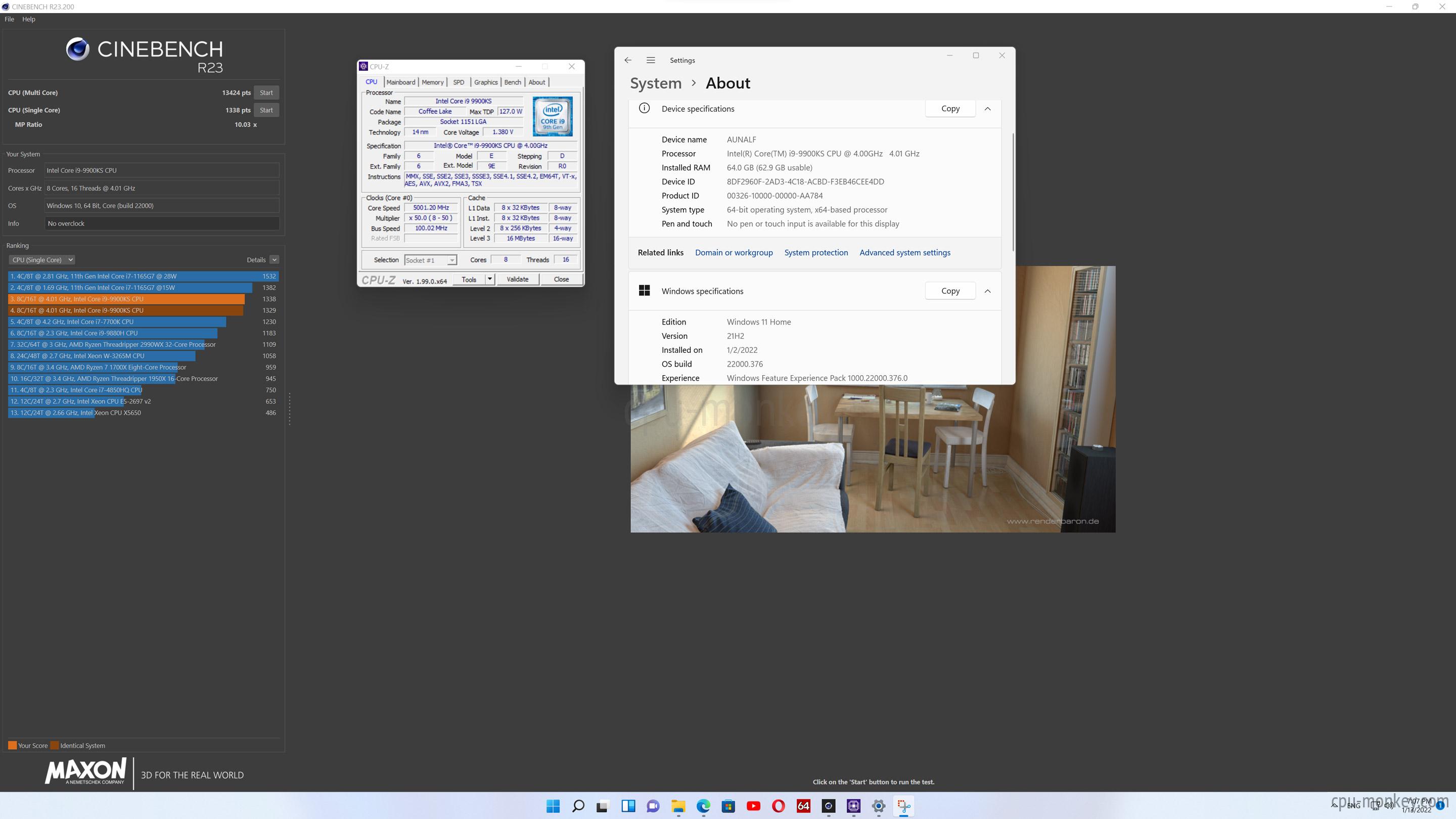Open Microsoft Store from the taskbar

pyautogui.click(x=728, y=806)
